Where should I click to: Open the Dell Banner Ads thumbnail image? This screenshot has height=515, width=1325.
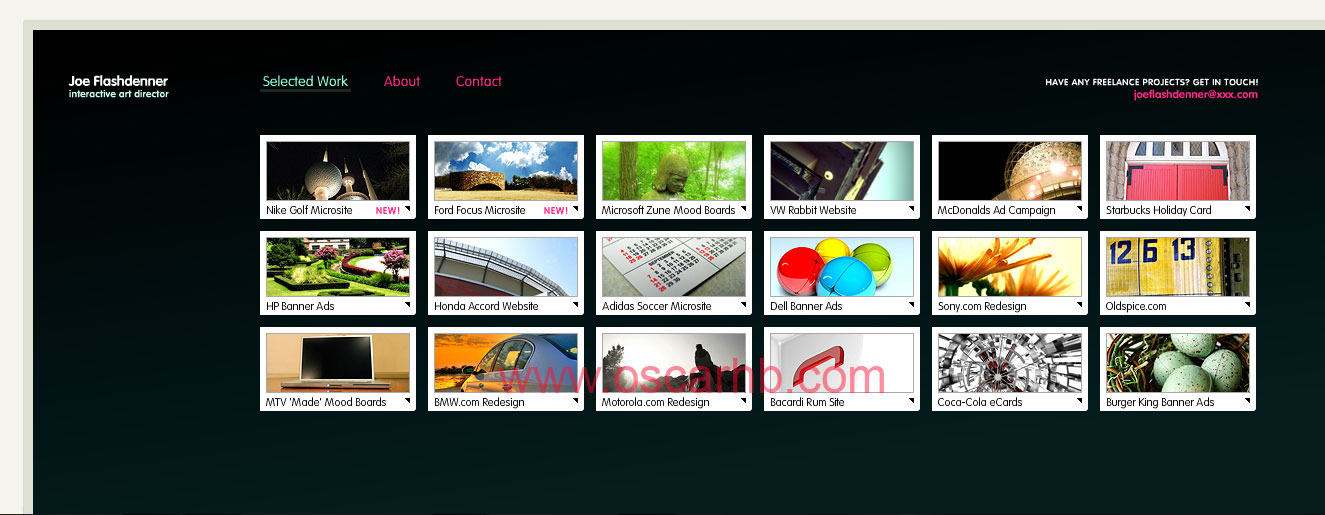(842, 267)
